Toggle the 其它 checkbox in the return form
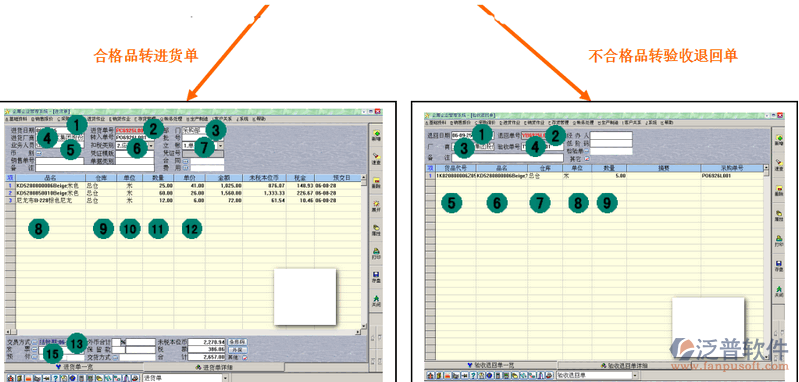The width and height of the screenshot is (799, 382). tap(587, 158)
